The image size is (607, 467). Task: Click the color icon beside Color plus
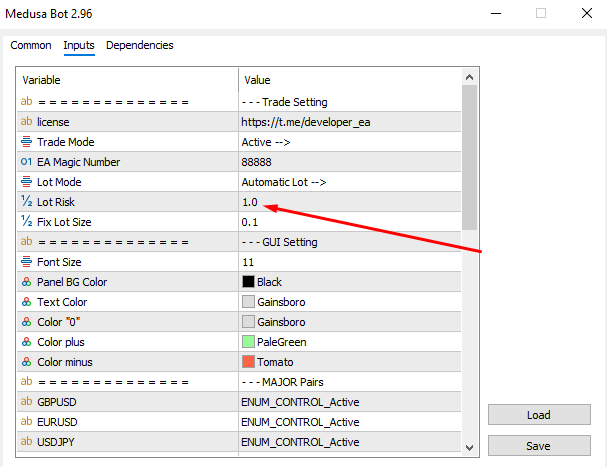(26, 342)
